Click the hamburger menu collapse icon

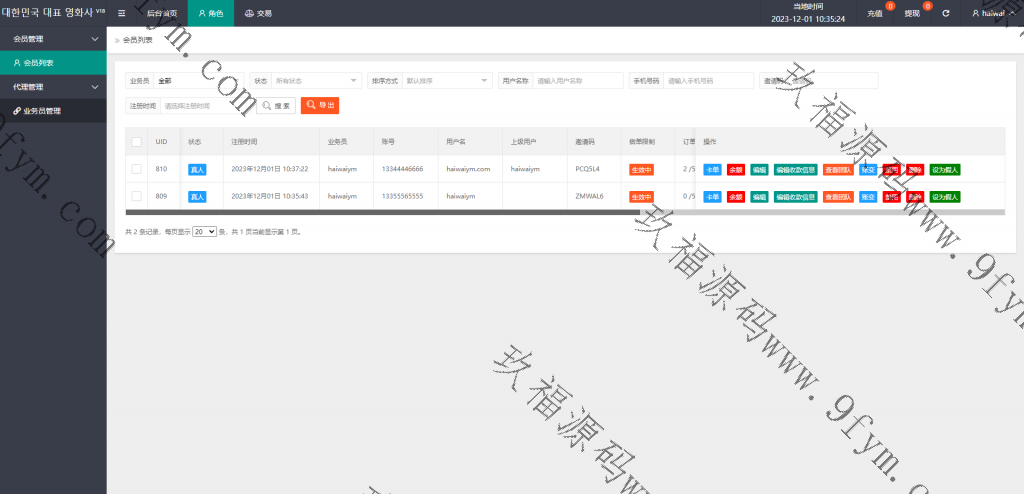(x=122, y=14)
